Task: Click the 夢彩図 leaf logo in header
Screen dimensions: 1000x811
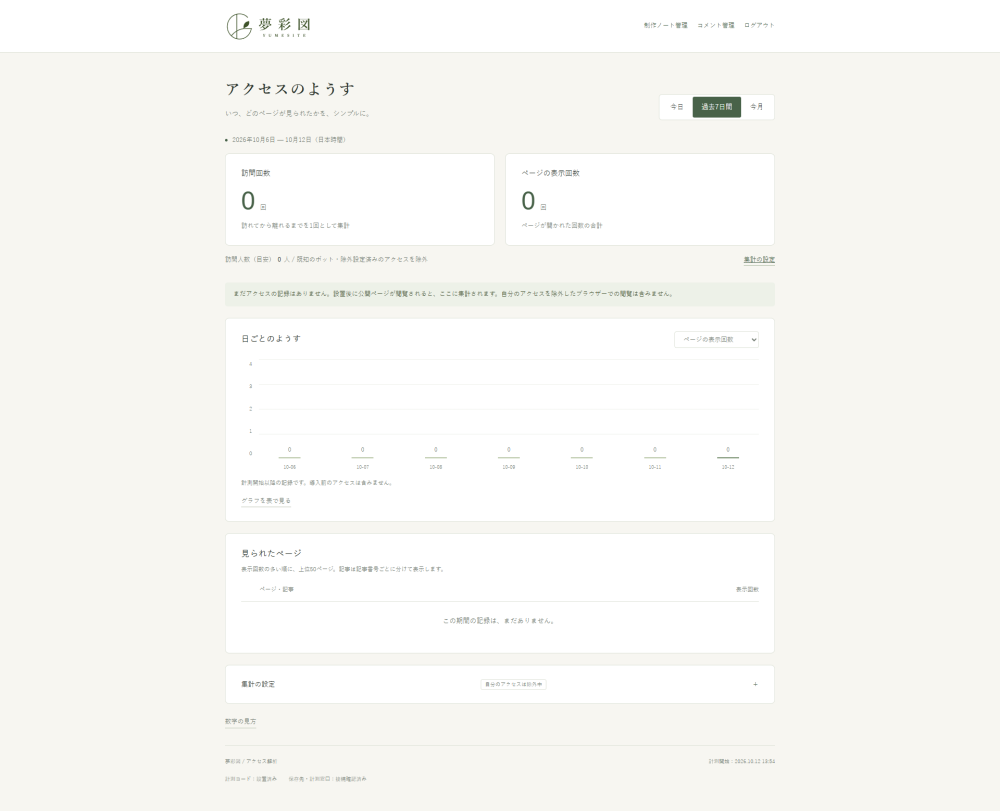Action: tap(268, 26)
